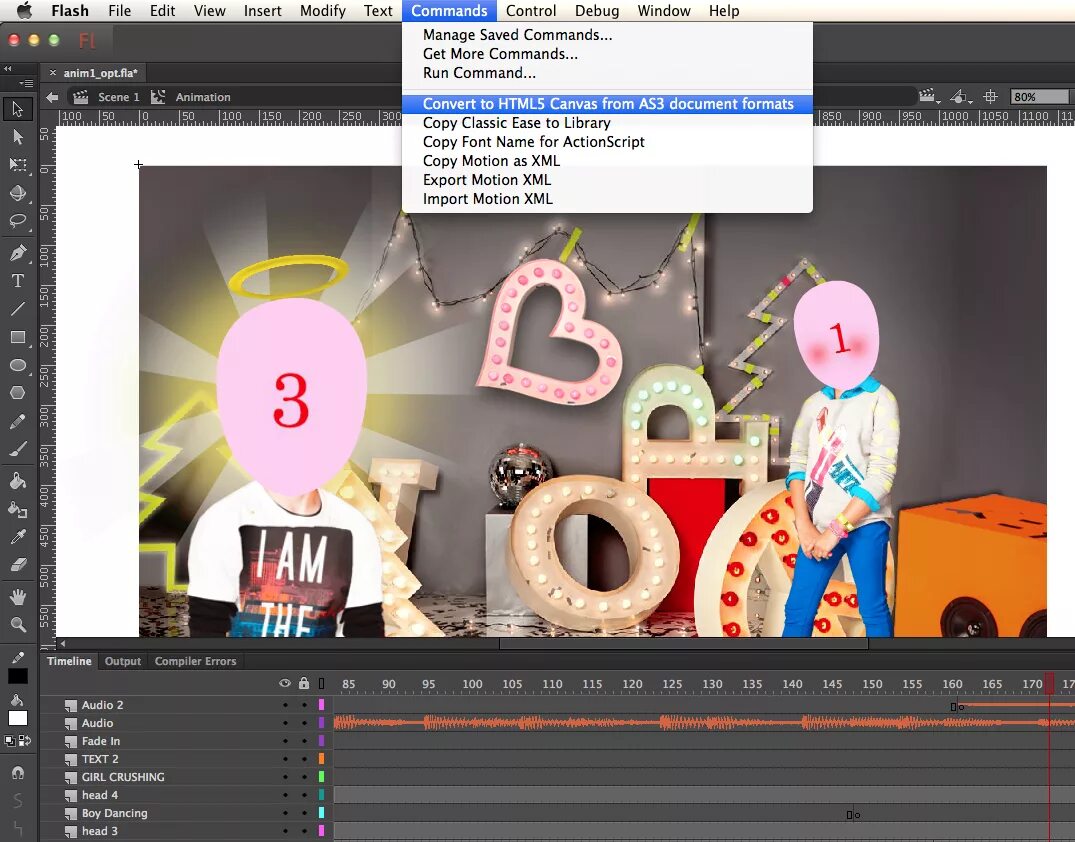Select the Zoom magnifier tool
This screenshot has width=1075, height=842.
click(18, 624)
